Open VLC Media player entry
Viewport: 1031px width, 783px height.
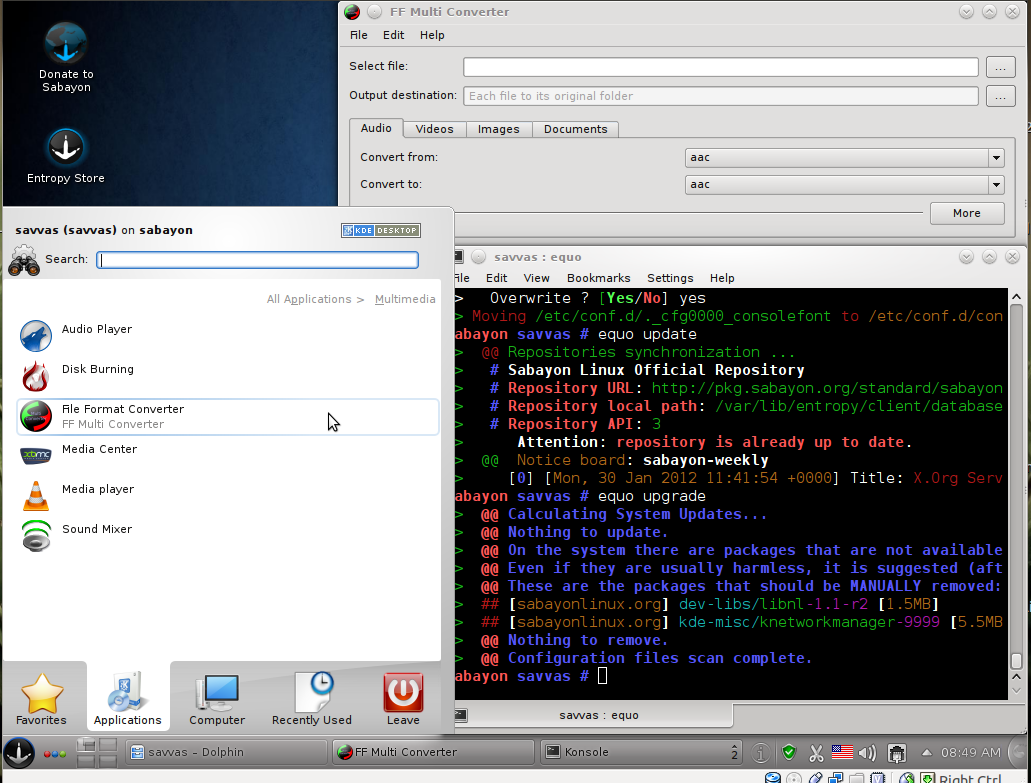pyautogui.click(x=97, y=490)
